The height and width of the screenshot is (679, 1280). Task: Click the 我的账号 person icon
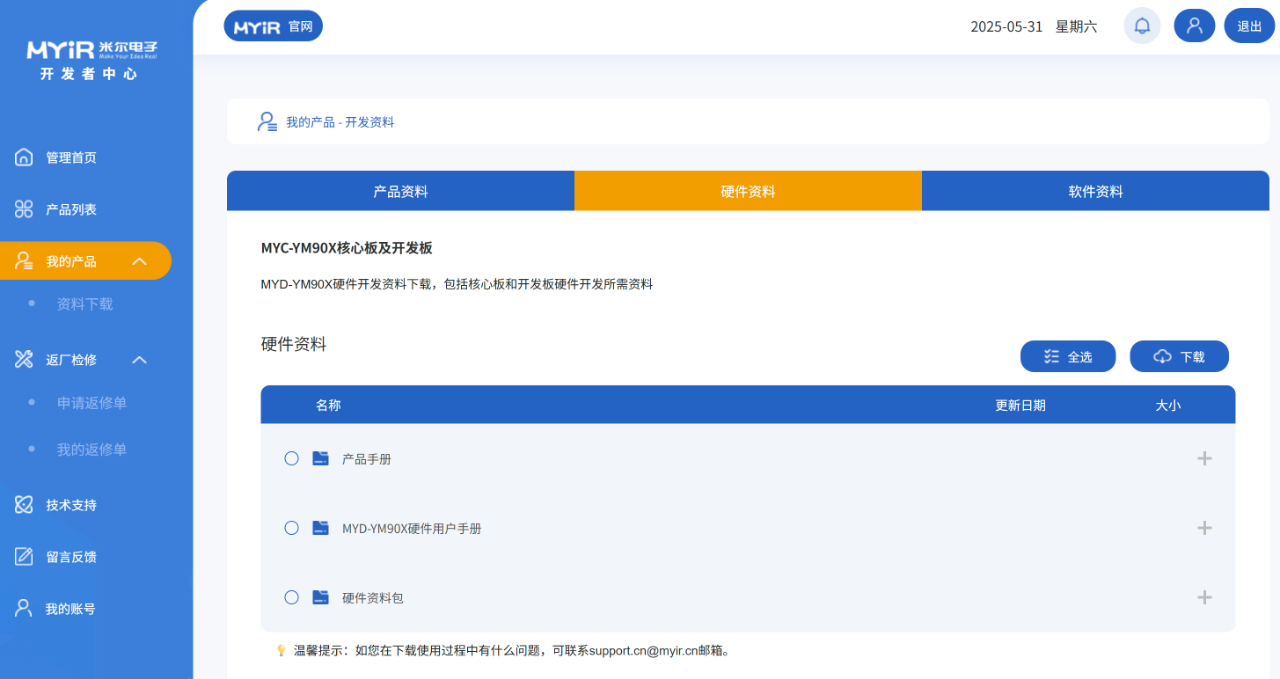tap(24, 608)
